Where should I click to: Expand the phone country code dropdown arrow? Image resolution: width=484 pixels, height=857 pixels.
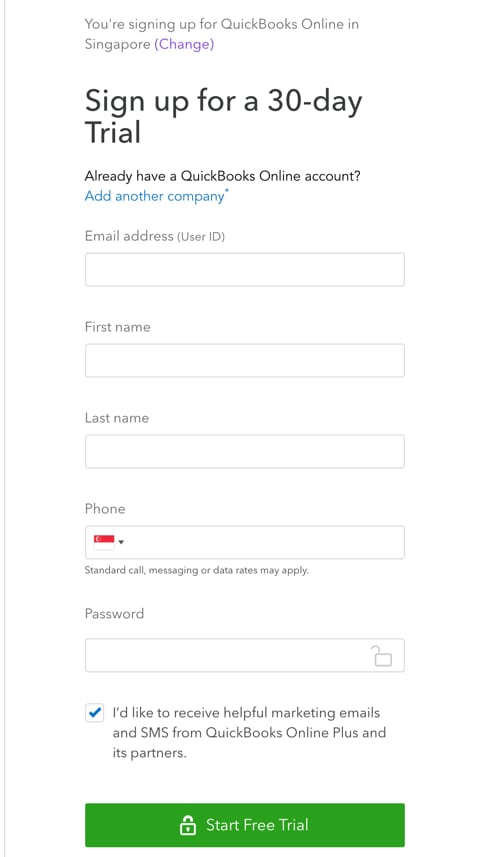tap(121, 542)
